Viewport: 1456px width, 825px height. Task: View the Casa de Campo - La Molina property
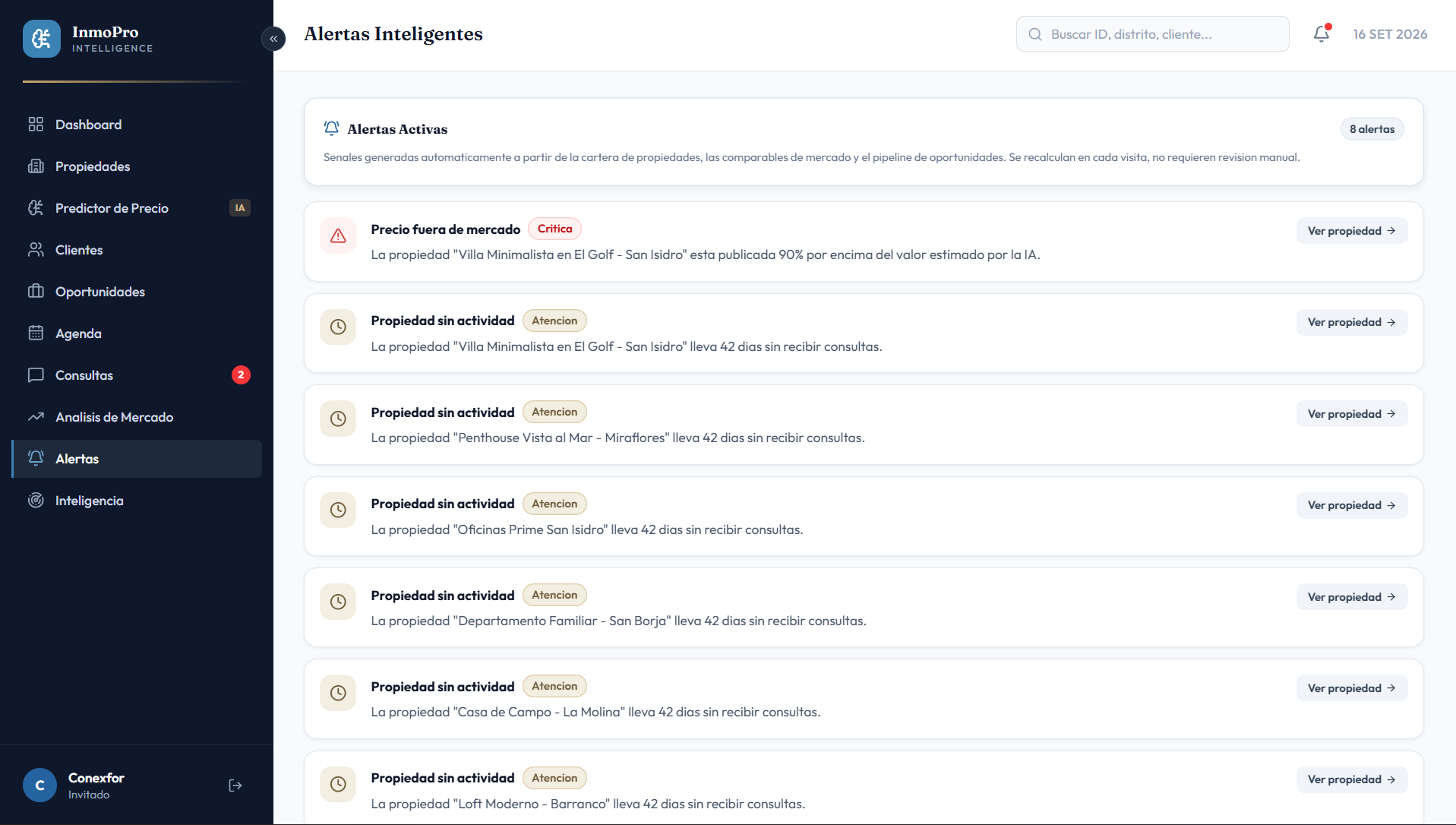coord(1351,688)
